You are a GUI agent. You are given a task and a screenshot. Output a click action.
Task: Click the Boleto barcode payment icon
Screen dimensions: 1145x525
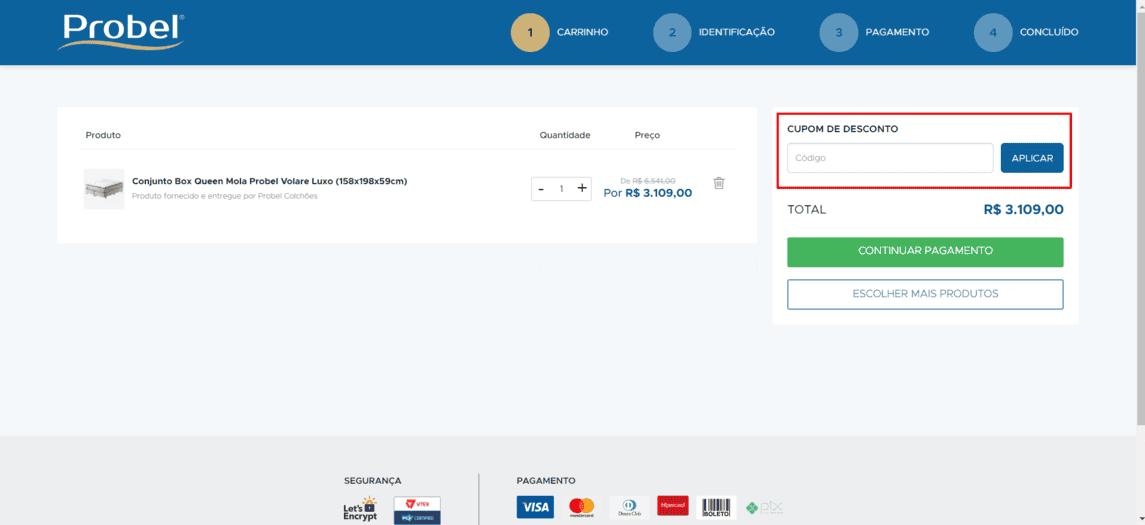pos(716,507)
